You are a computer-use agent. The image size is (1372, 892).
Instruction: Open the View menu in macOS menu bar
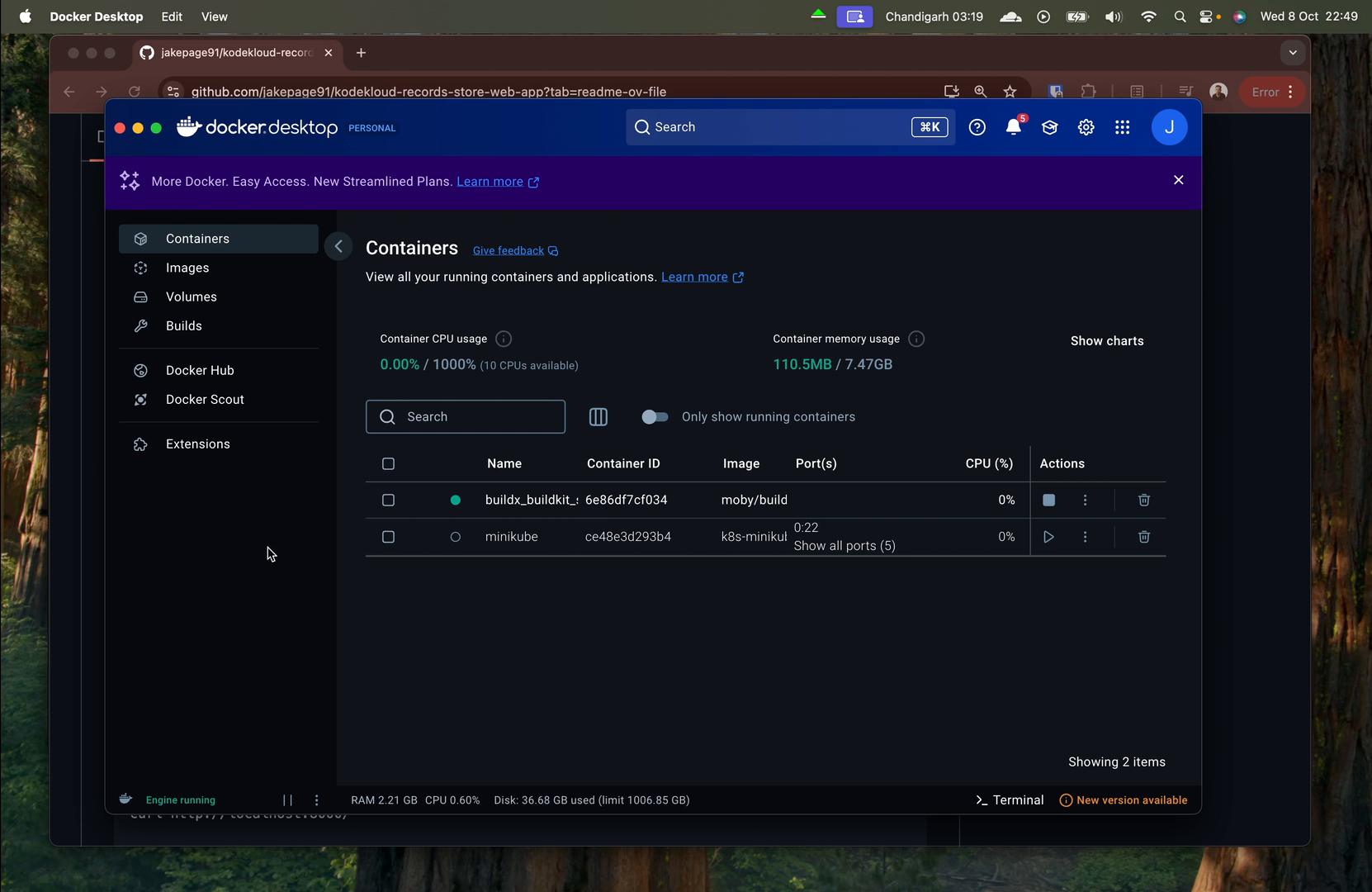[215, 17]
